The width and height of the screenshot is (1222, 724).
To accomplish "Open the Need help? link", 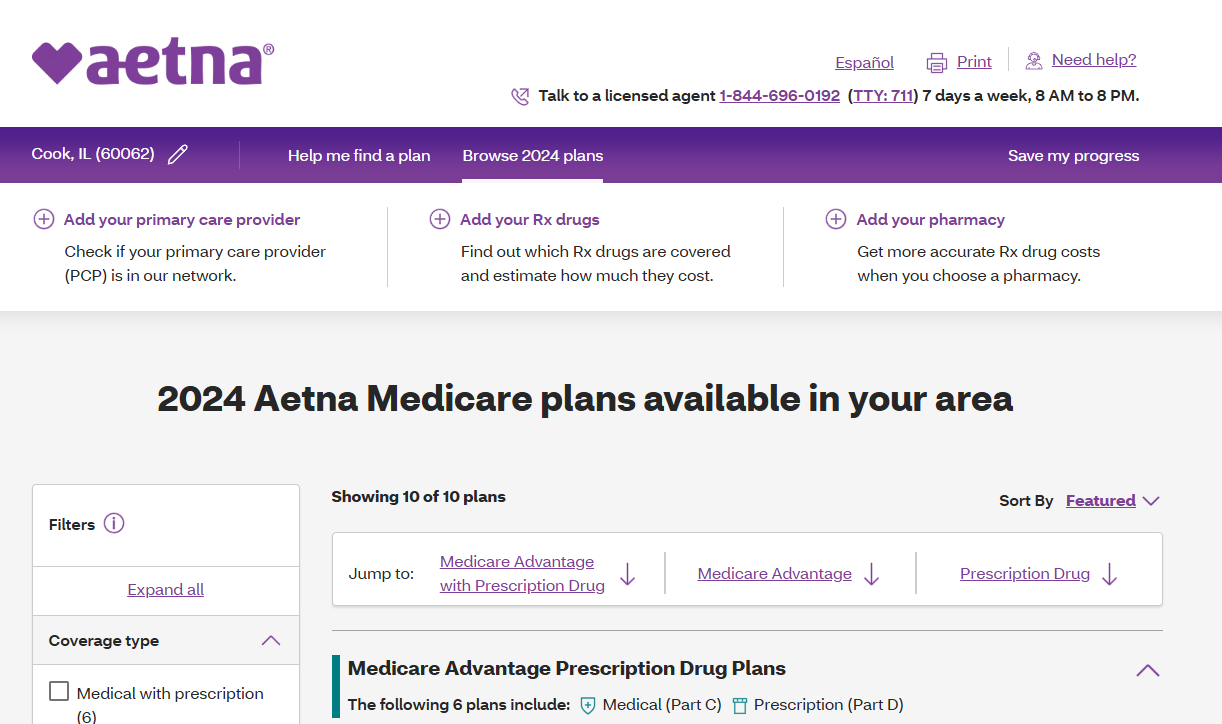I will (x=1094, y=60).
